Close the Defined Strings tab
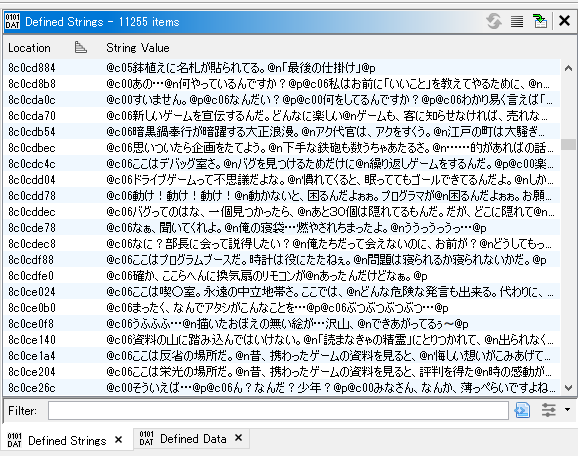The height and width of the screenshot is (458, 578). [118, 440]
